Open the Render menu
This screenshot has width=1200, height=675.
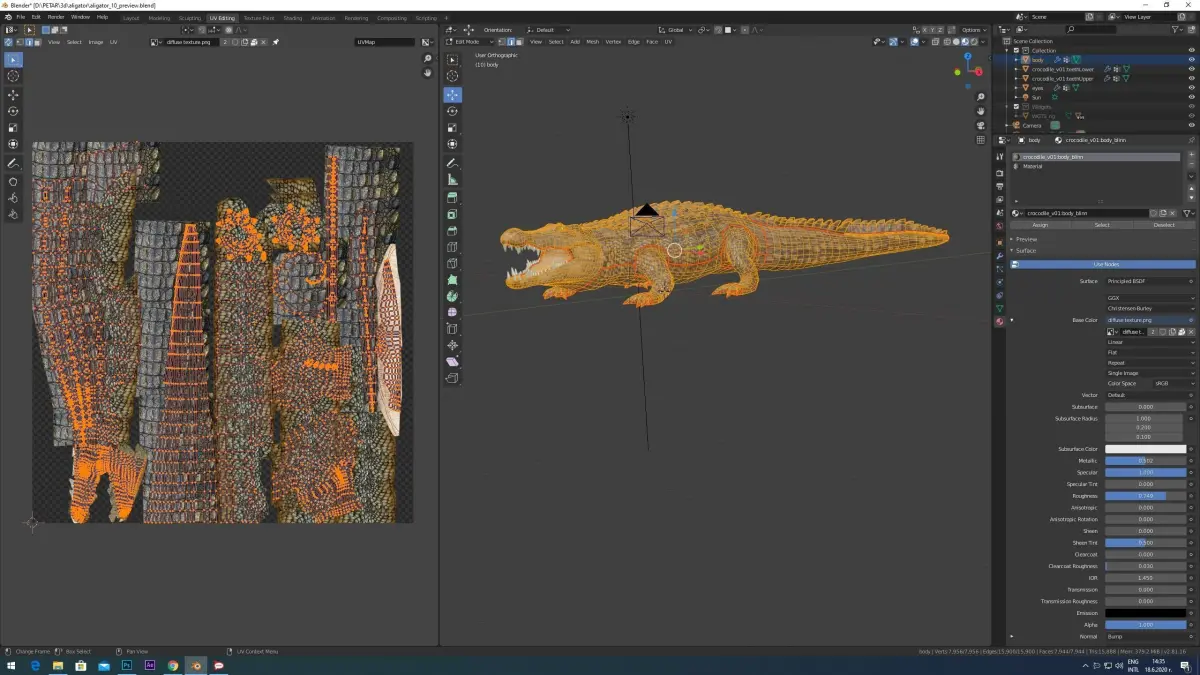(x=56, y=17)
